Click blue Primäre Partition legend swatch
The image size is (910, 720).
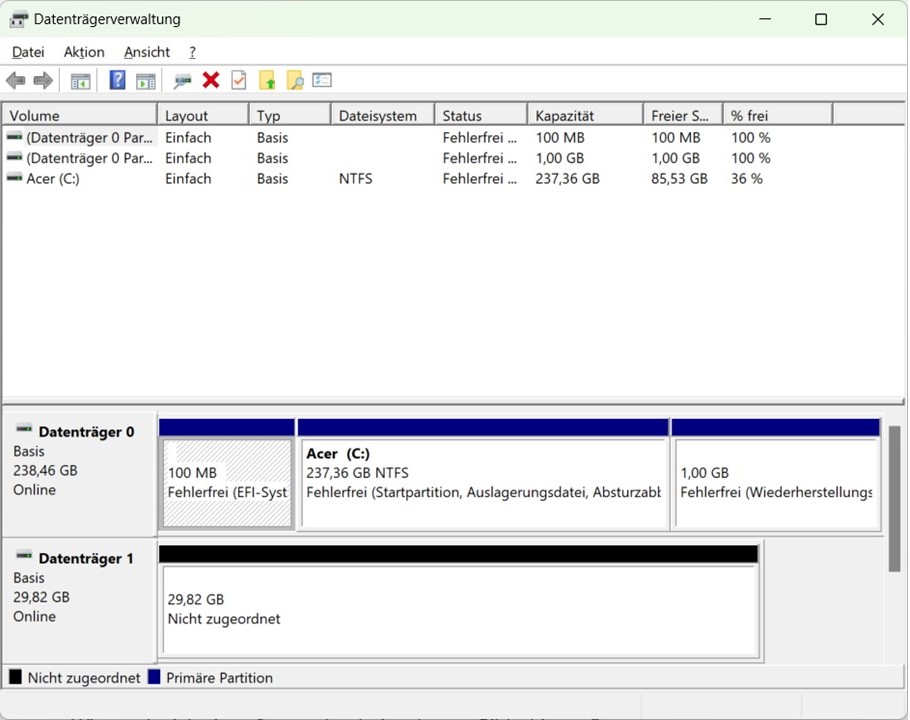coord(154,677)
